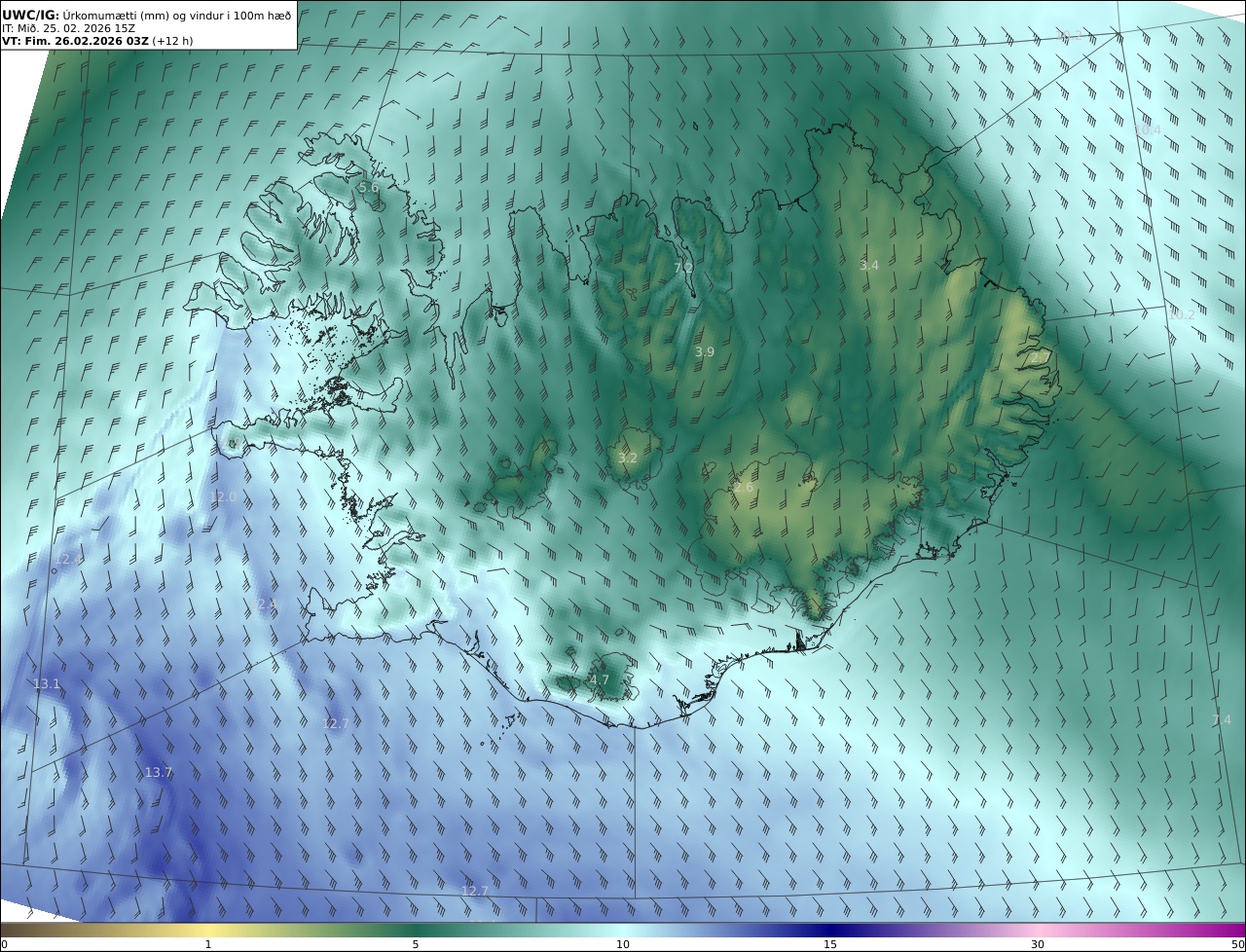The height and width of the screenshot is (952, 1246).
Task: Click the colorbar tick label '30'
Action: coord(1038,944)
